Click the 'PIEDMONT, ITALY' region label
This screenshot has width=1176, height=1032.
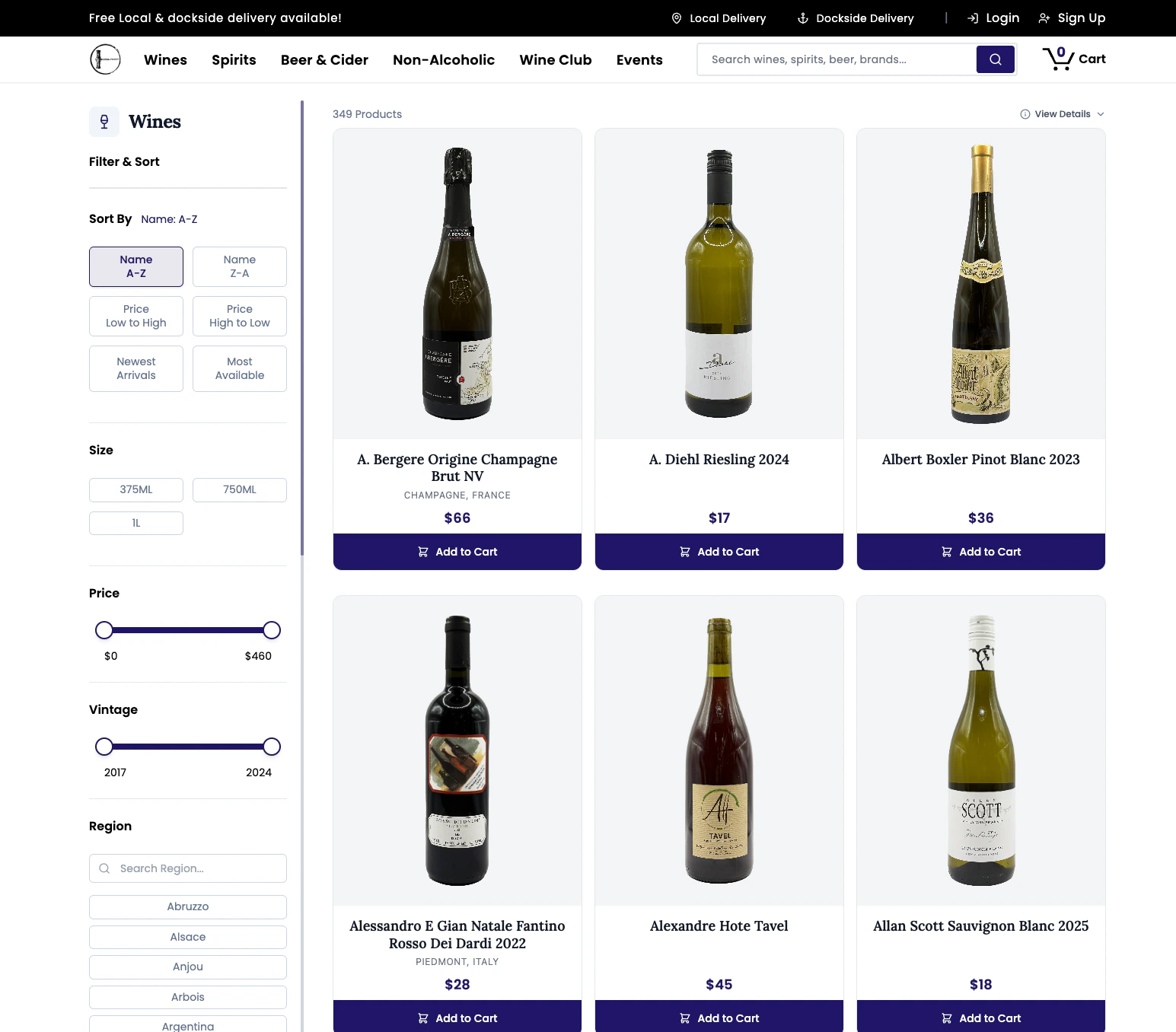click(457, 962)
